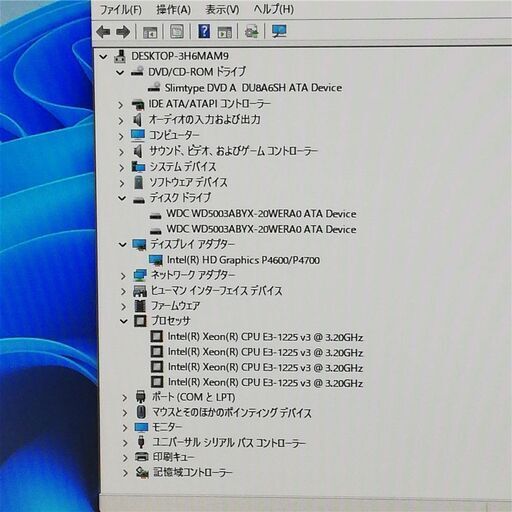
Task: Expand the ネットワーク アダプター node
Action: (123, 276)
